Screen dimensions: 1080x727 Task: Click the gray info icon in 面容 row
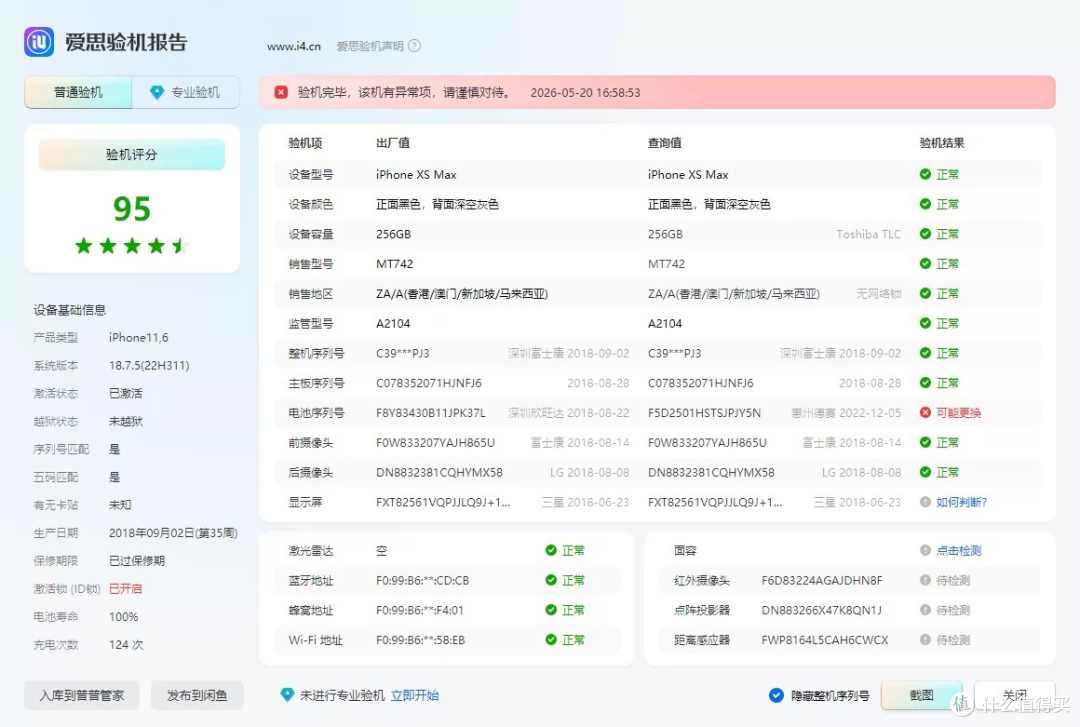click(925, 550)
